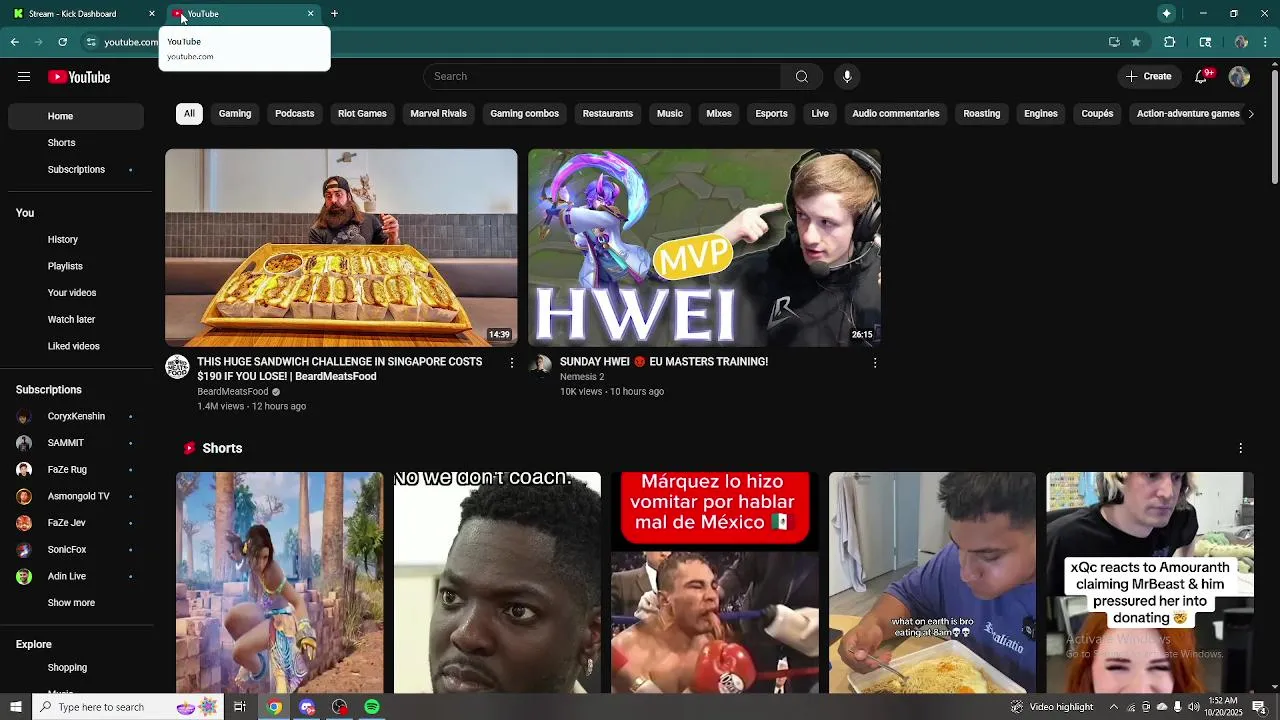Viewport: 1280px width, 720px height.
Task: Open FaZe Rug channel avatar
Action: [24, 470]
